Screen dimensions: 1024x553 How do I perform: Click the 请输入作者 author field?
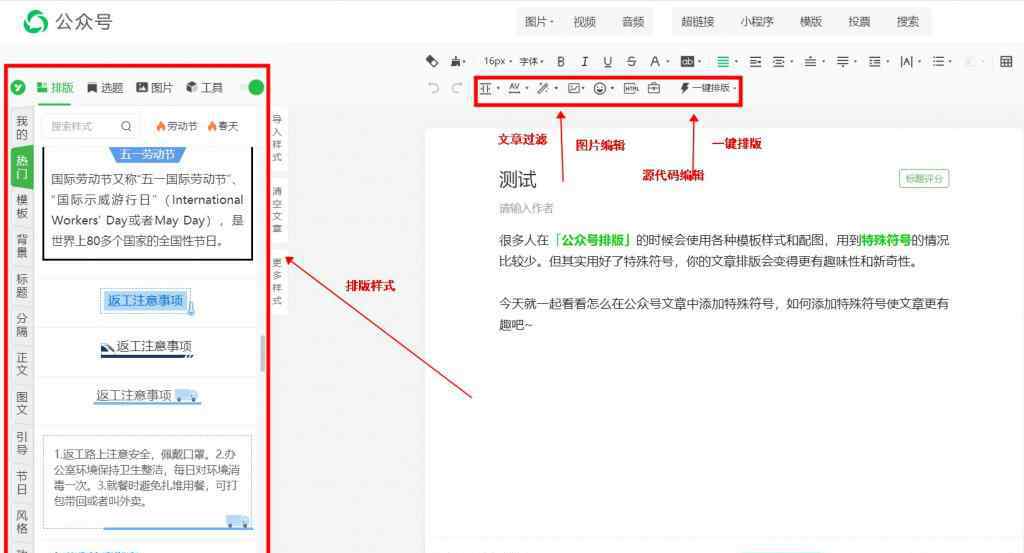click(526, 208)
